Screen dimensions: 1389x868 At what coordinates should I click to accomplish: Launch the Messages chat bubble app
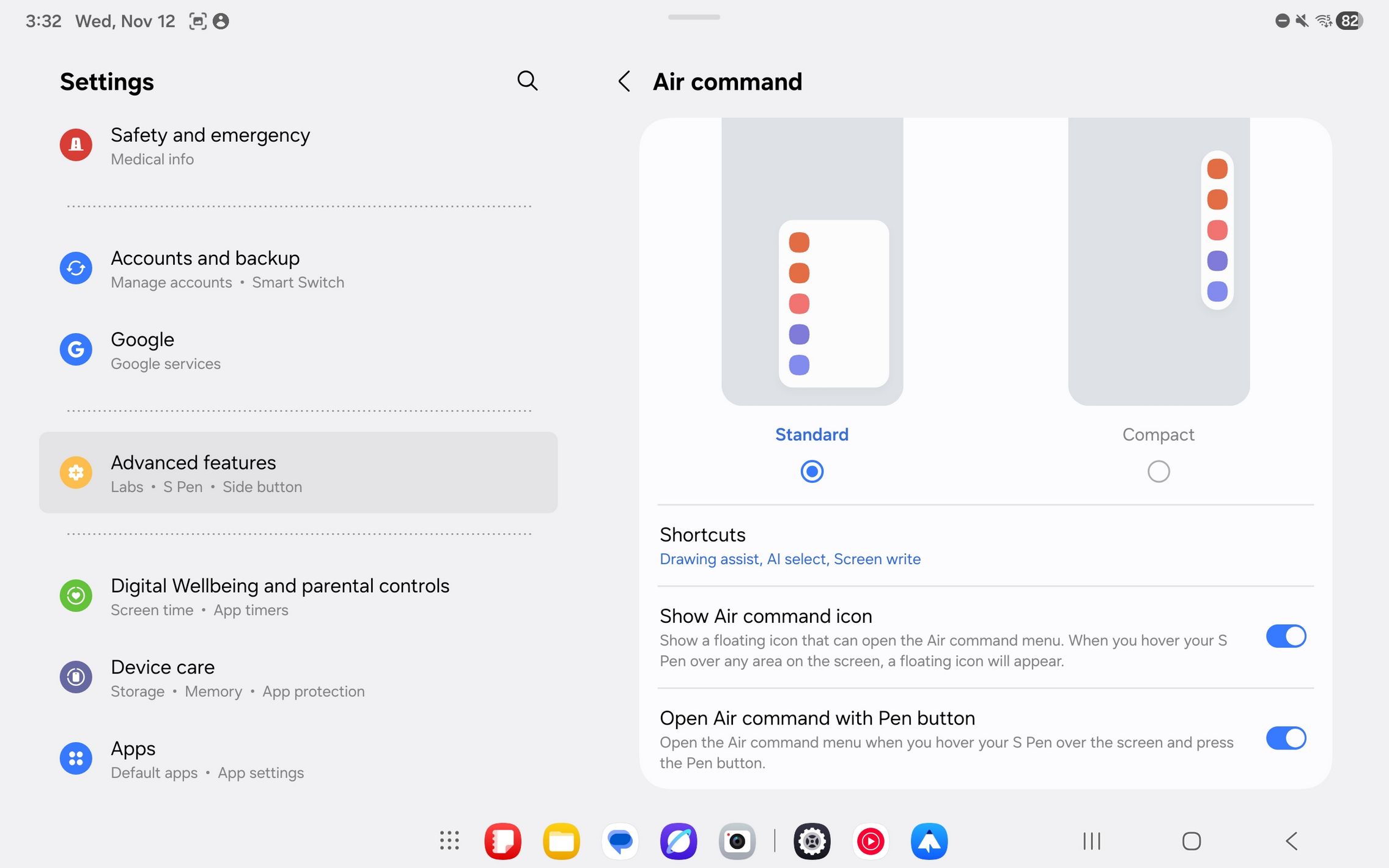(620, 841)
